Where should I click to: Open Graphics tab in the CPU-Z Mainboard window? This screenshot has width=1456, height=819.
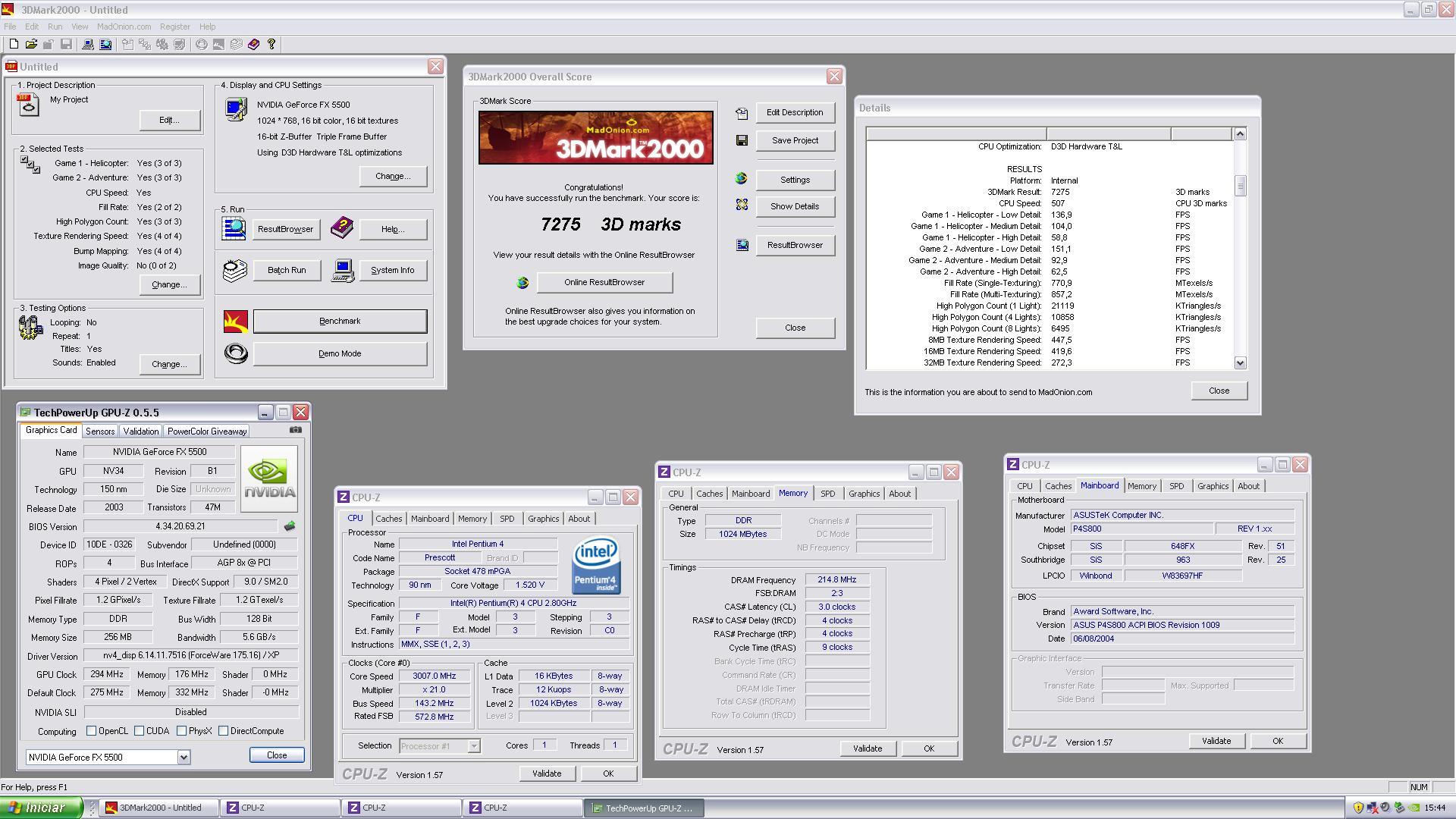[x=1213, y=486]
